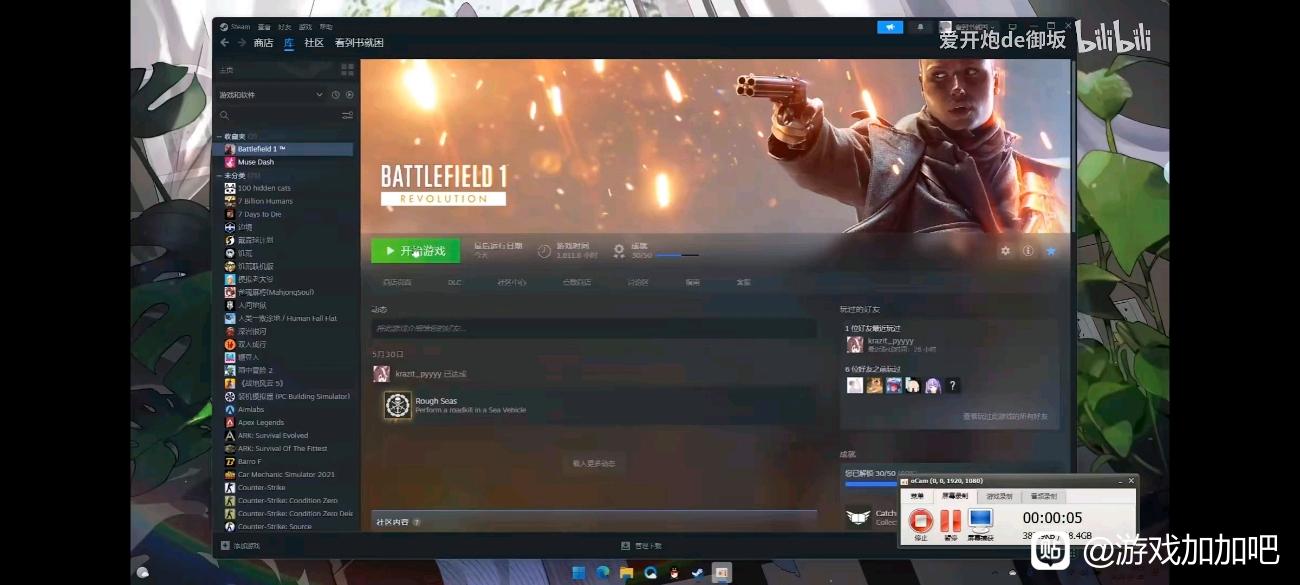Click the Steam icon on the taskbar
The width and height of the screenshot is (1300, 585).
[698, 573]
